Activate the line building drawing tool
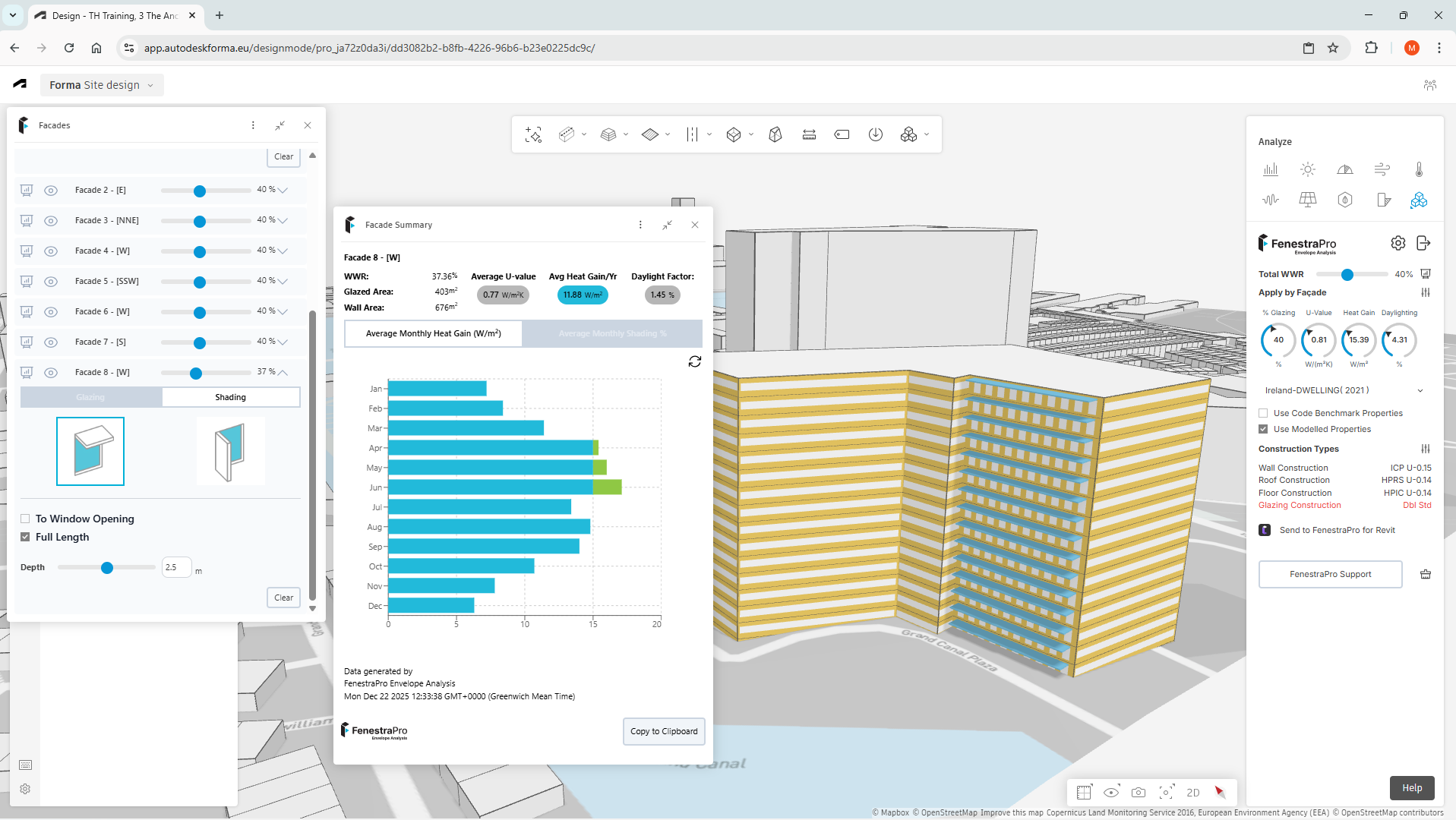The image size is (1456, 820). [567, 134]
